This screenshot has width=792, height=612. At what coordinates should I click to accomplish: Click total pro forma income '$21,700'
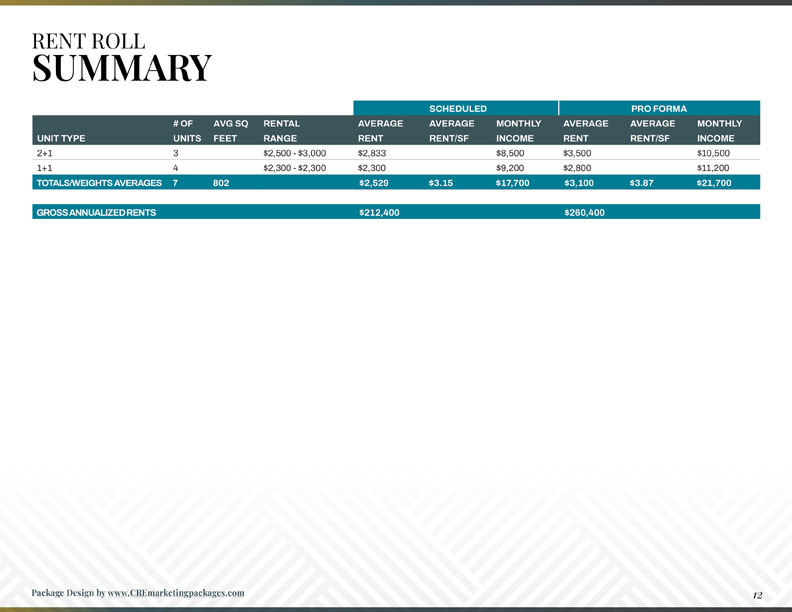click(714, 183)
